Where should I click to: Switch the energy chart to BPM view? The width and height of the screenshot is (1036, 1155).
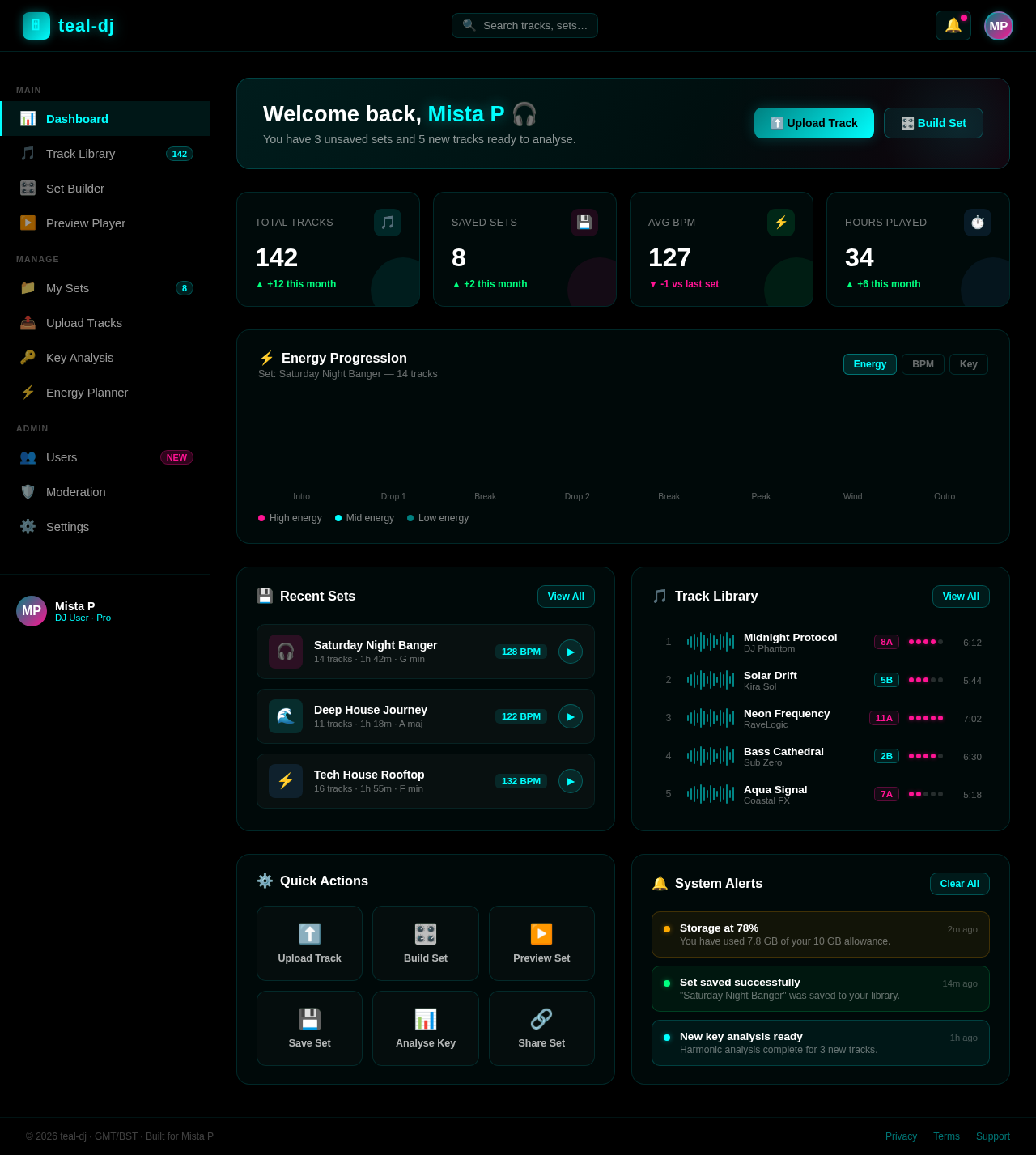click(x=923, y=364)
